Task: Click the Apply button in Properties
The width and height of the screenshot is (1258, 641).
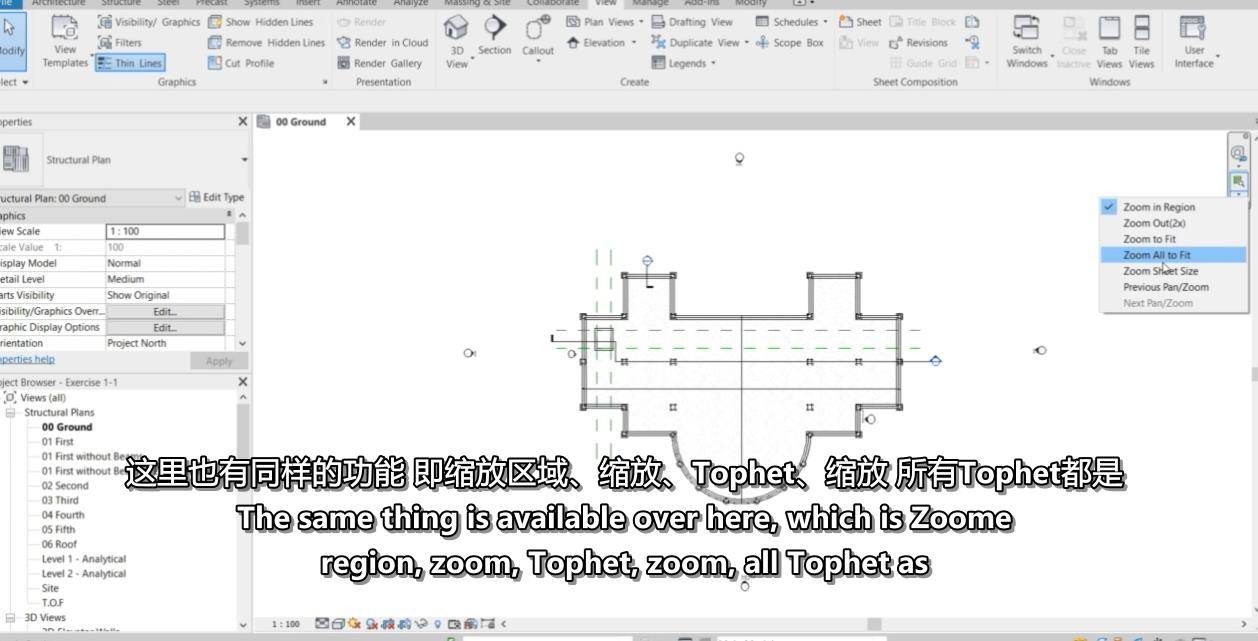Action: tap(219, 361)
